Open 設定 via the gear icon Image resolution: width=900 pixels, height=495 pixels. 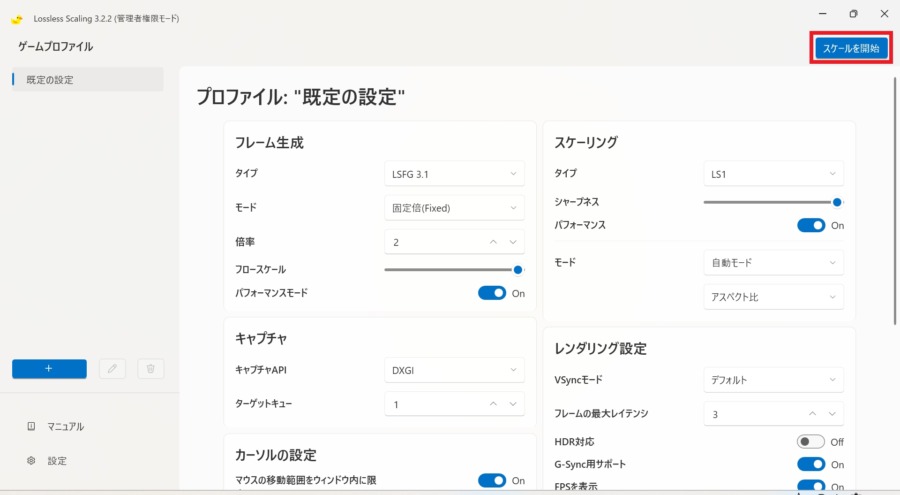pos(31,461)
